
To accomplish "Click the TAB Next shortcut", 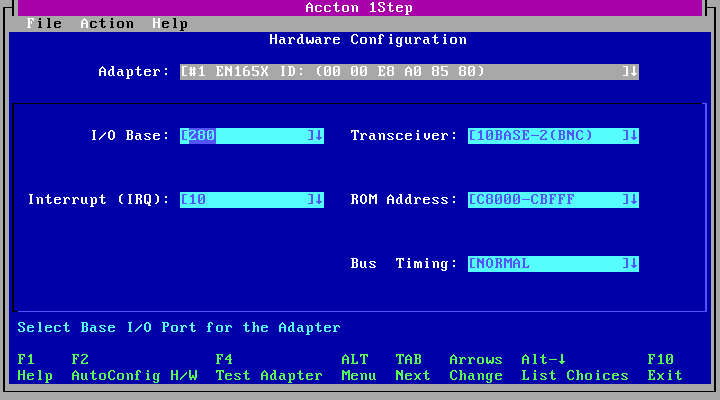I will coord(413,367).
